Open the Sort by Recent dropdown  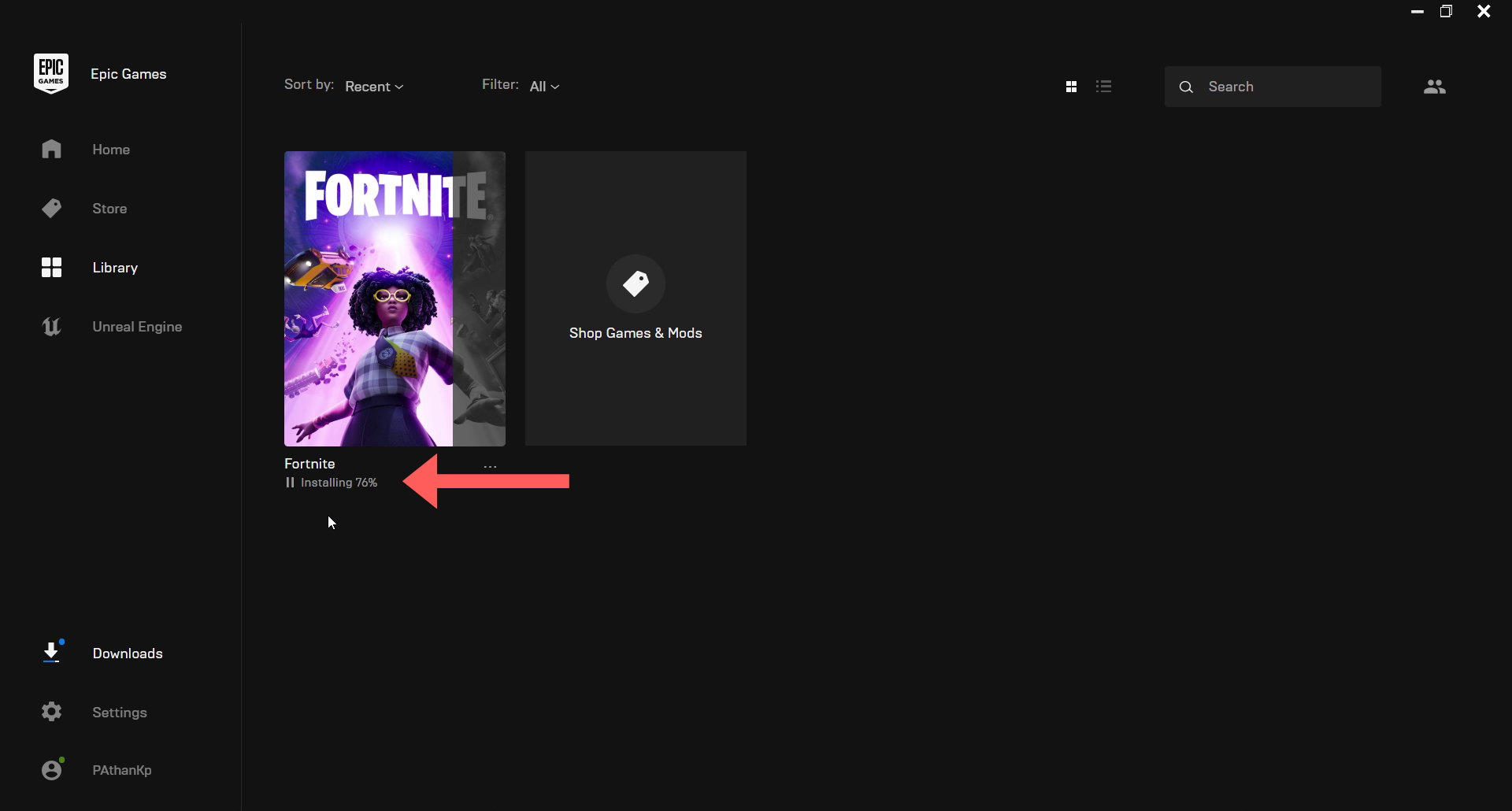click(374, 87)
